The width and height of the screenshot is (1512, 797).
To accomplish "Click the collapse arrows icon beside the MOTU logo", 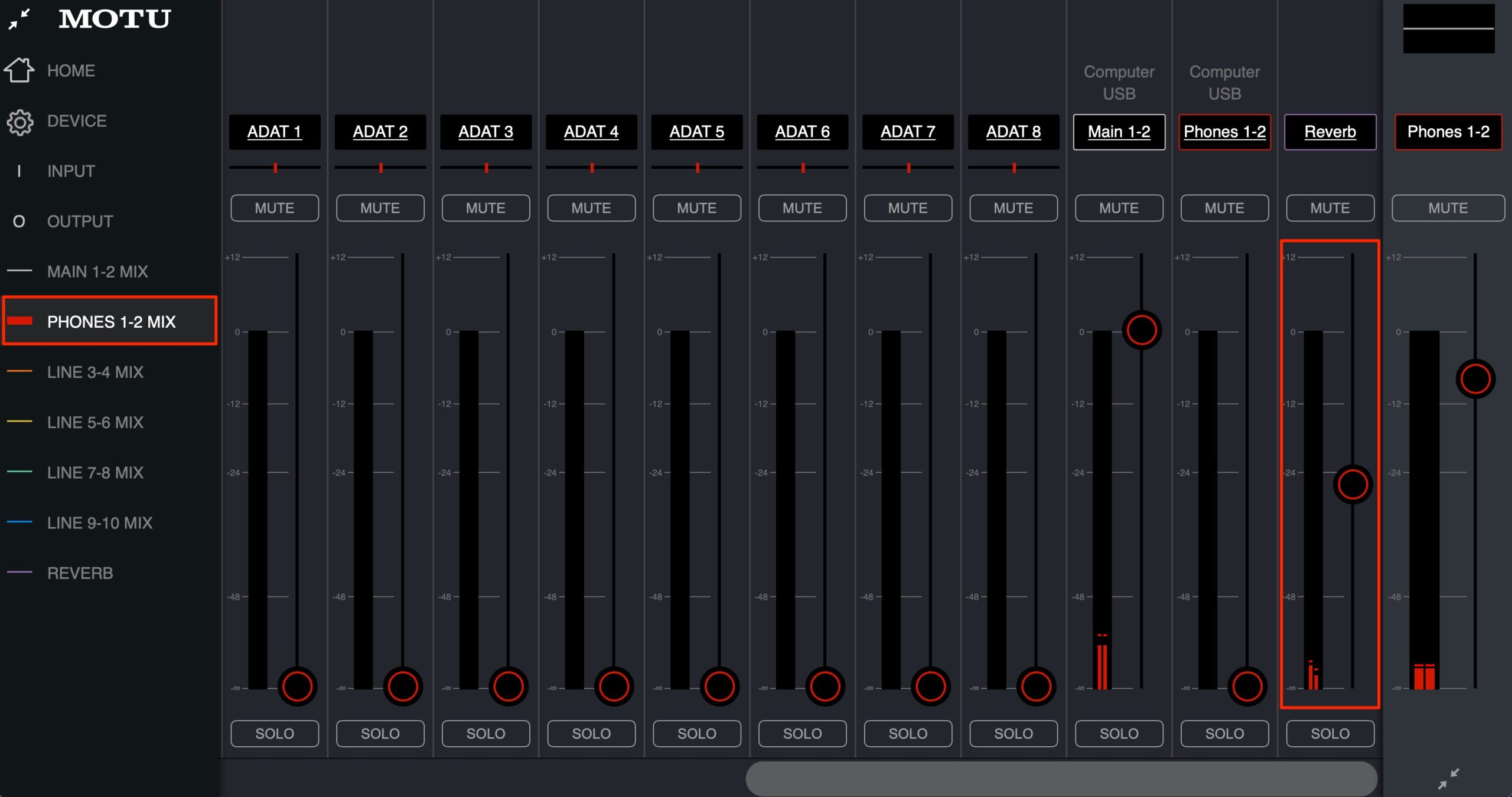I will click(19, 19).
